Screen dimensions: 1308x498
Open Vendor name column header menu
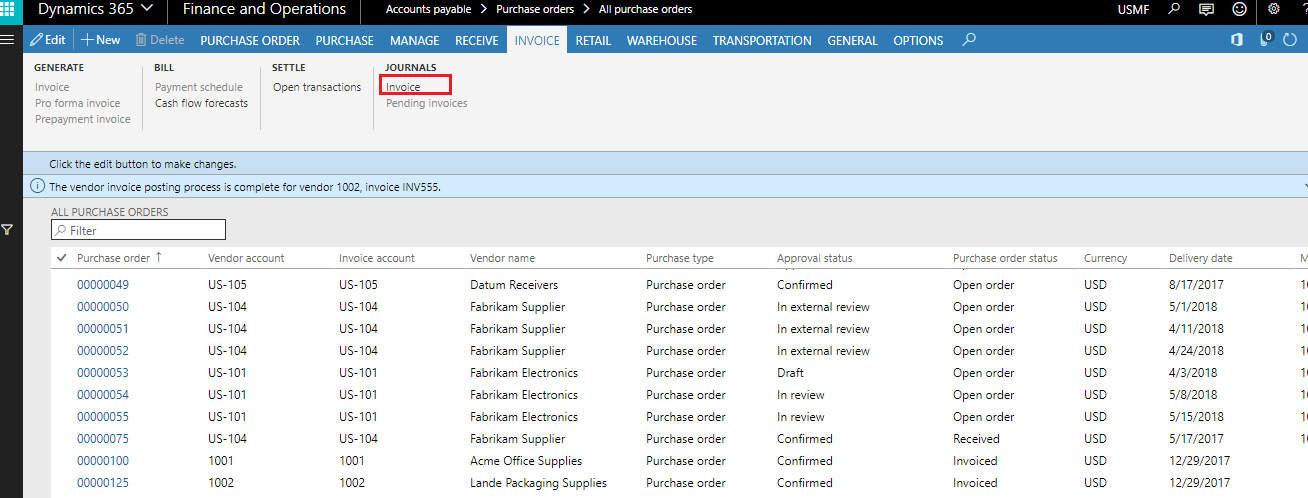tap(502, 258)
